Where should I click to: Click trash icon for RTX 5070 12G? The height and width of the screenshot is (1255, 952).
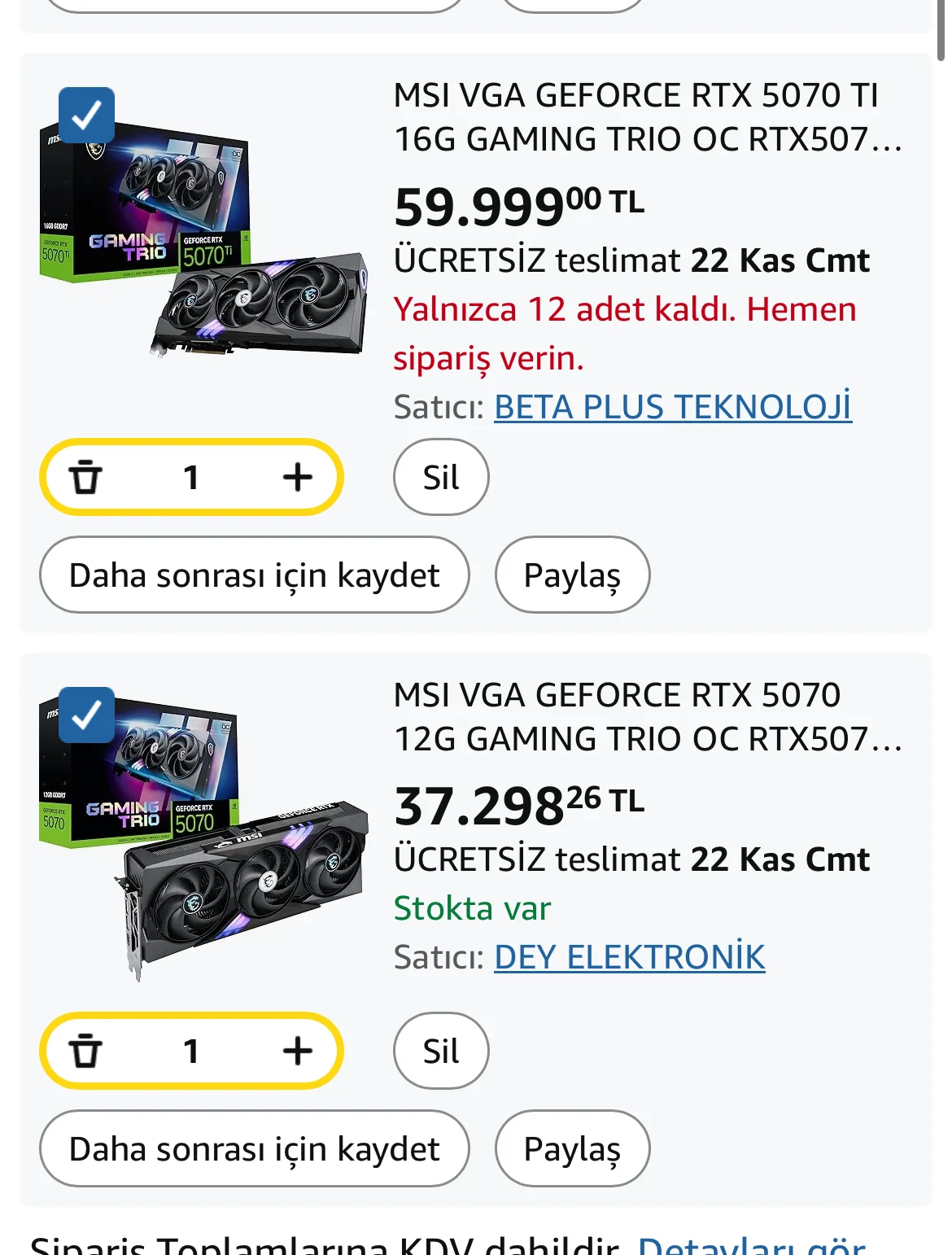coord(85,1052)
